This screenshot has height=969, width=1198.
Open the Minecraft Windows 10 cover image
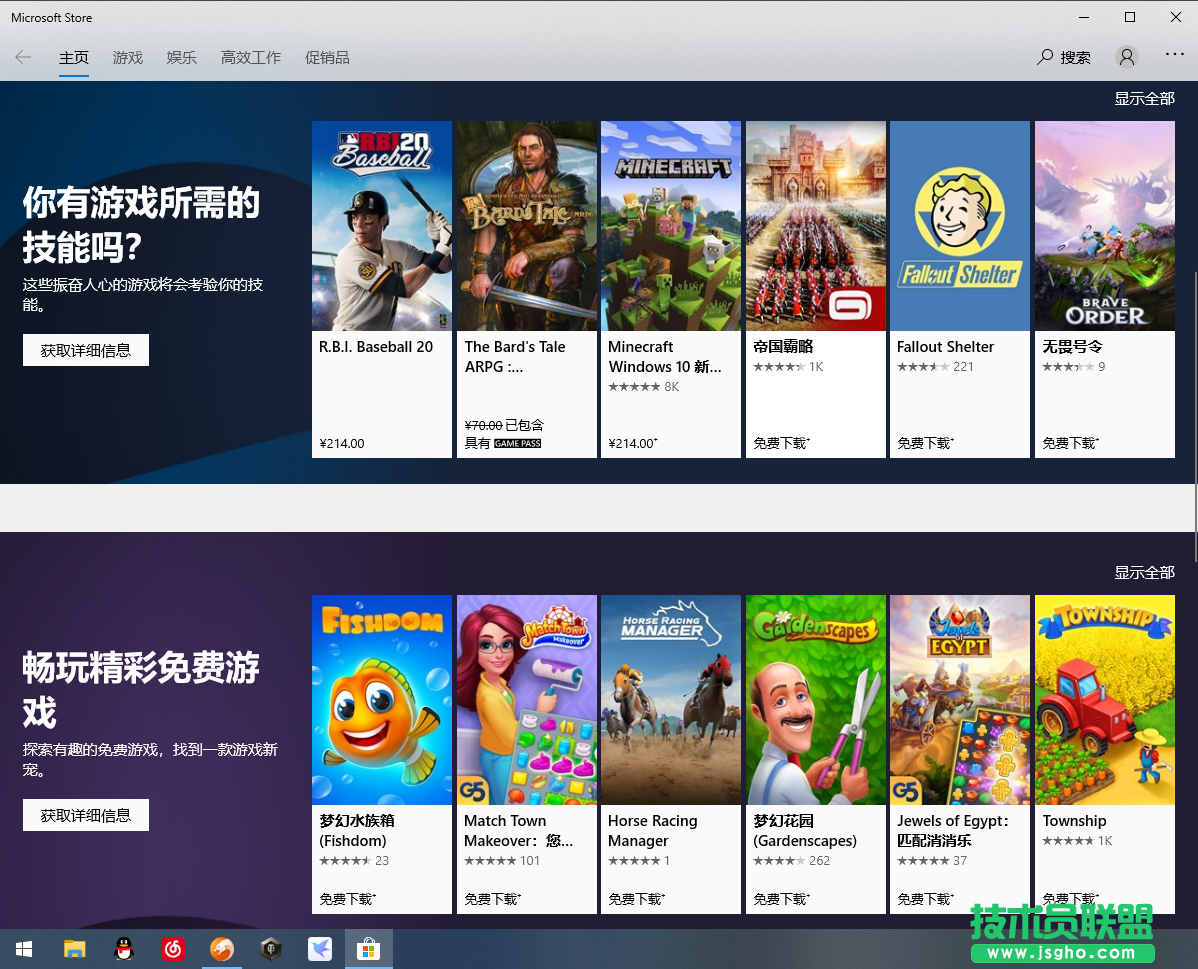coord(671,225)
